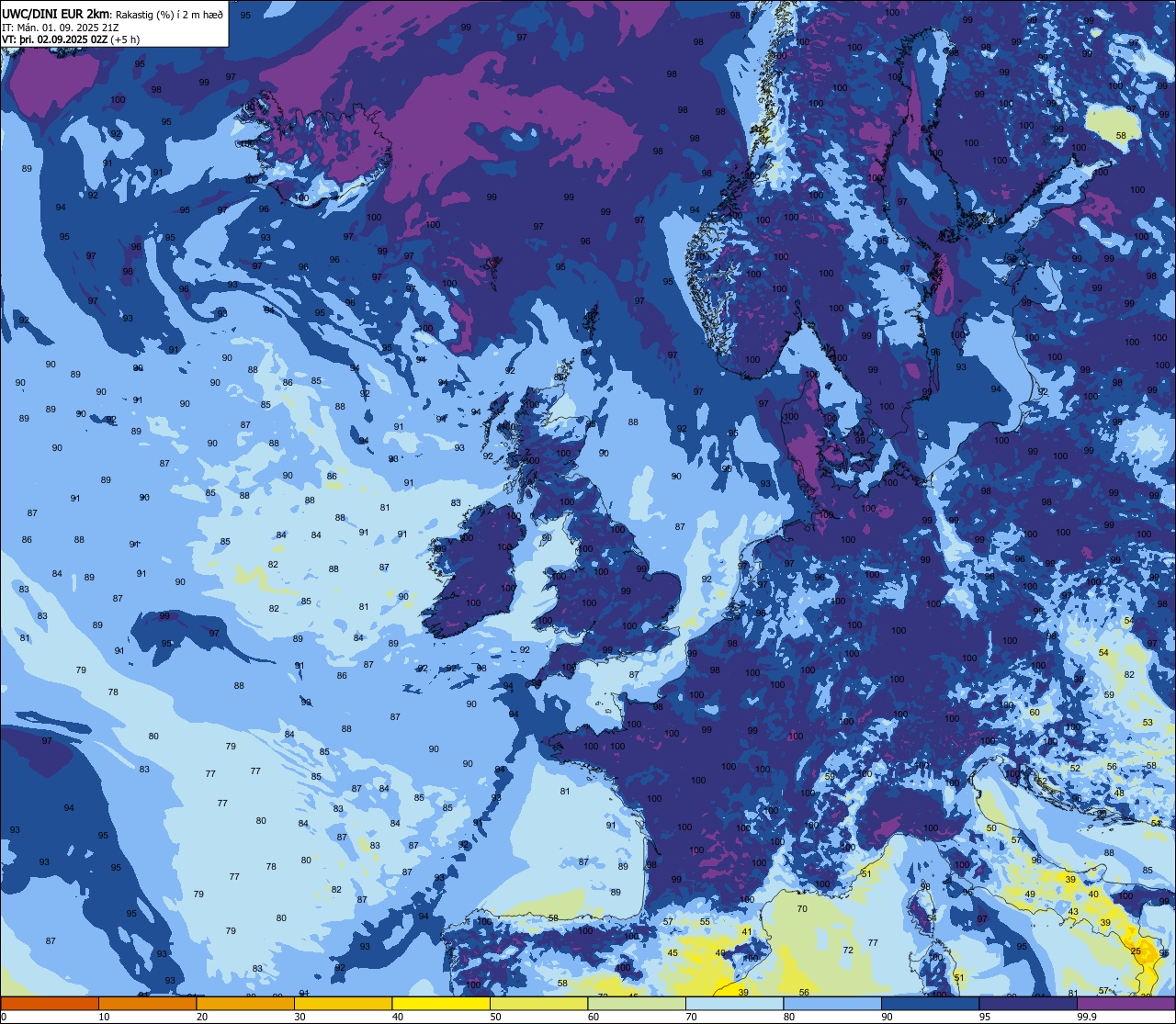Click the humidity value 43 on the map

tap(1073, 911)
